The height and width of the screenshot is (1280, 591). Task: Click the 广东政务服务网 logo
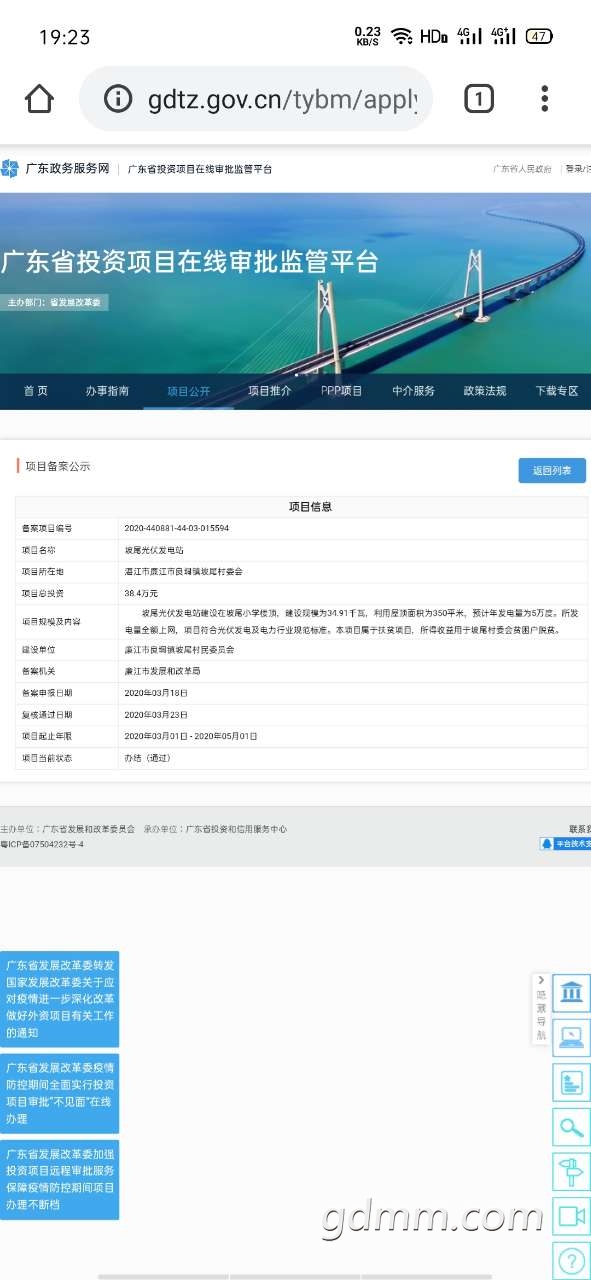(x=55, y=168)
